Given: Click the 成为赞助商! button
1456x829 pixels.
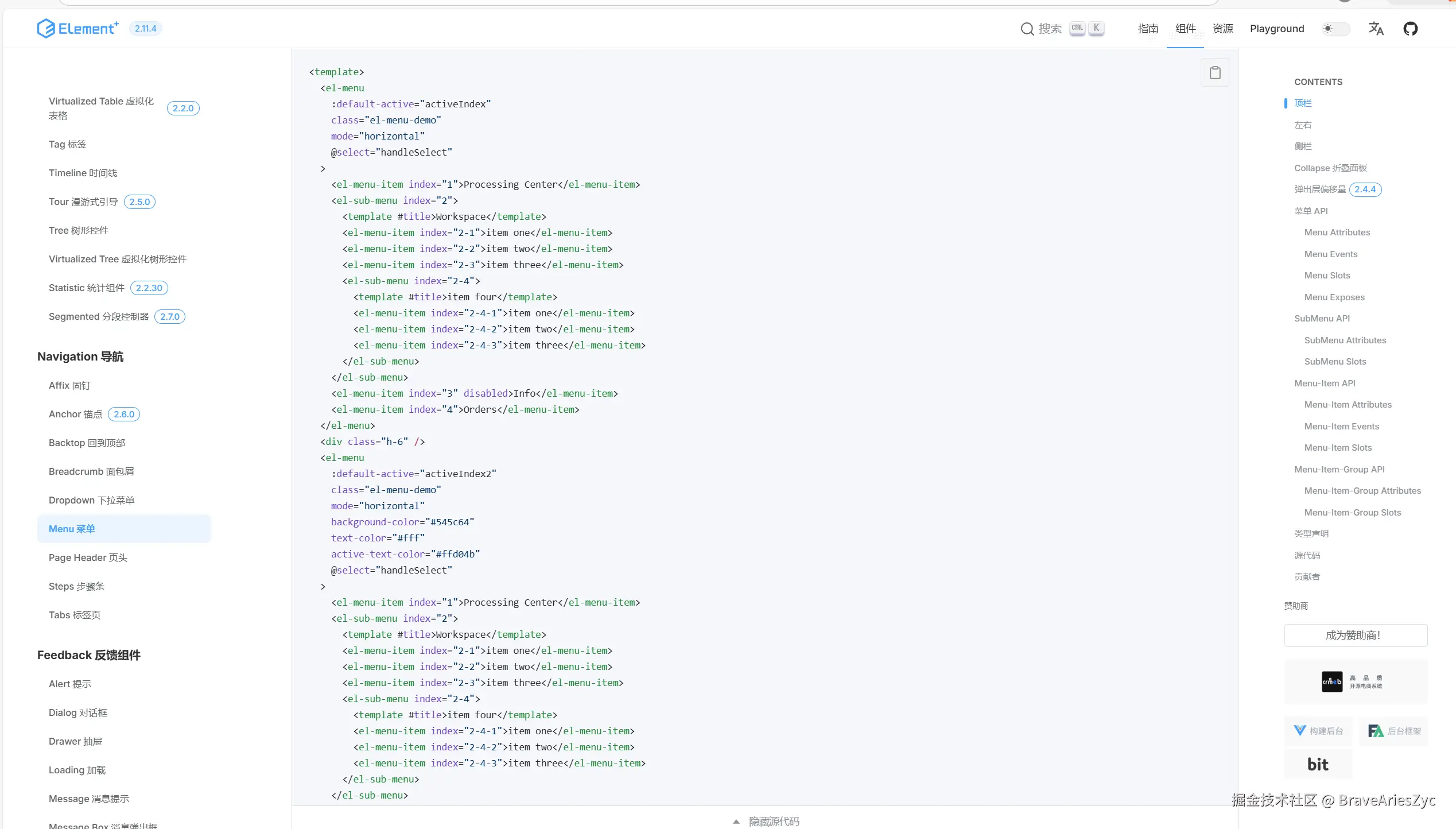Looking at the screenshot, I should 1355,636.
